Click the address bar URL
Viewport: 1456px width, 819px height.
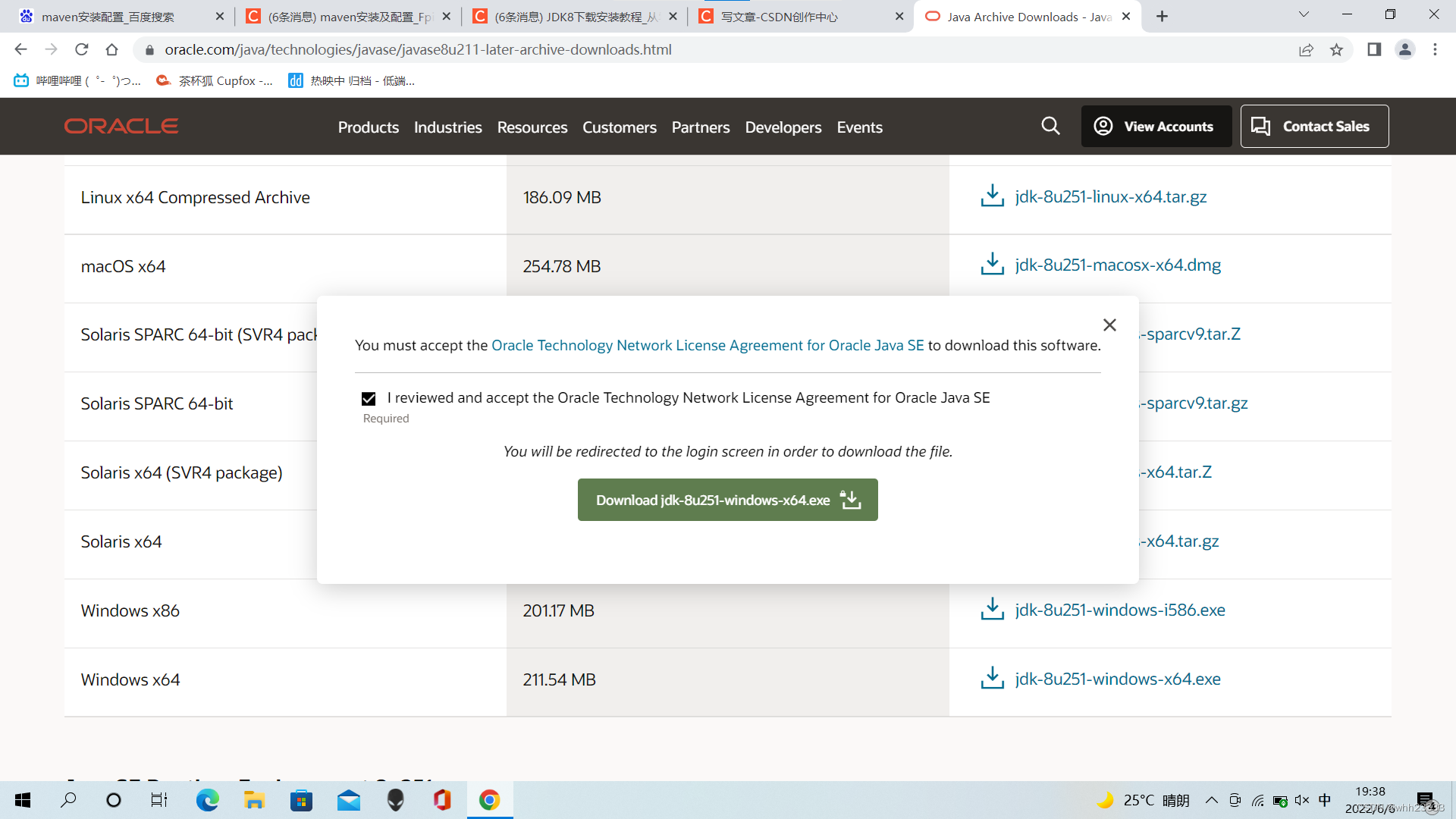tap(418, 49)
